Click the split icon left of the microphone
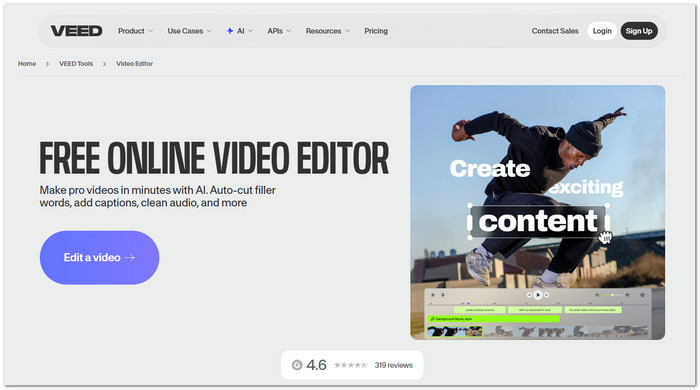 tap(433, 295)
